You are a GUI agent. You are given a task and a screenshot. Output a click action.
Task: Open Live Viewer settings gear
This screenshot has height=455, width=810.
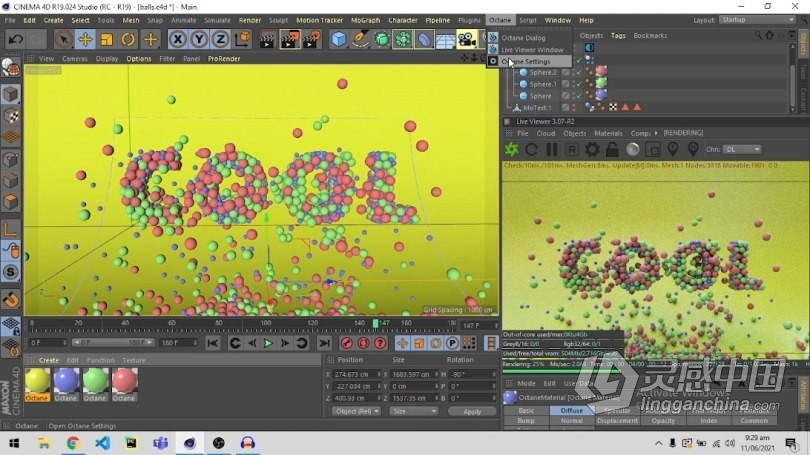(x=592, y=149)
